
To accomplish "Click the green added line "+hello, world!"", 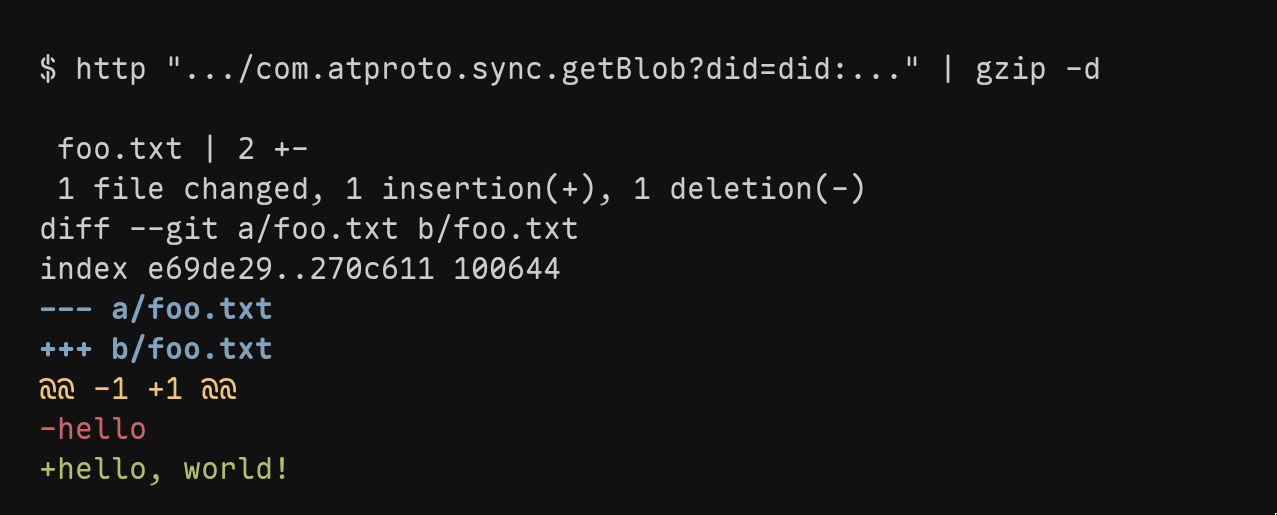I will click(x=165, y=469).
